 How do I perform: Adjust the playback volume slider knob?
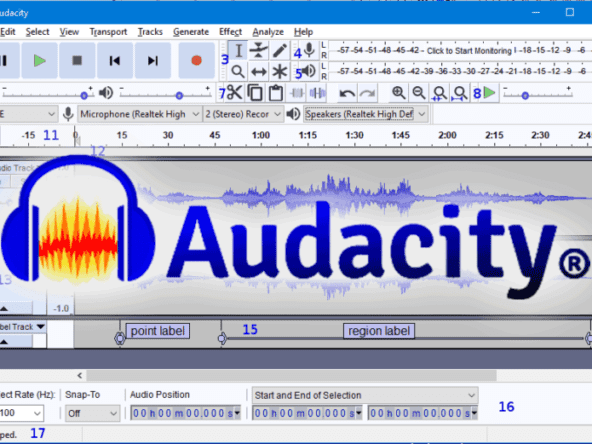pyautogui.click(x=179, y=96)
